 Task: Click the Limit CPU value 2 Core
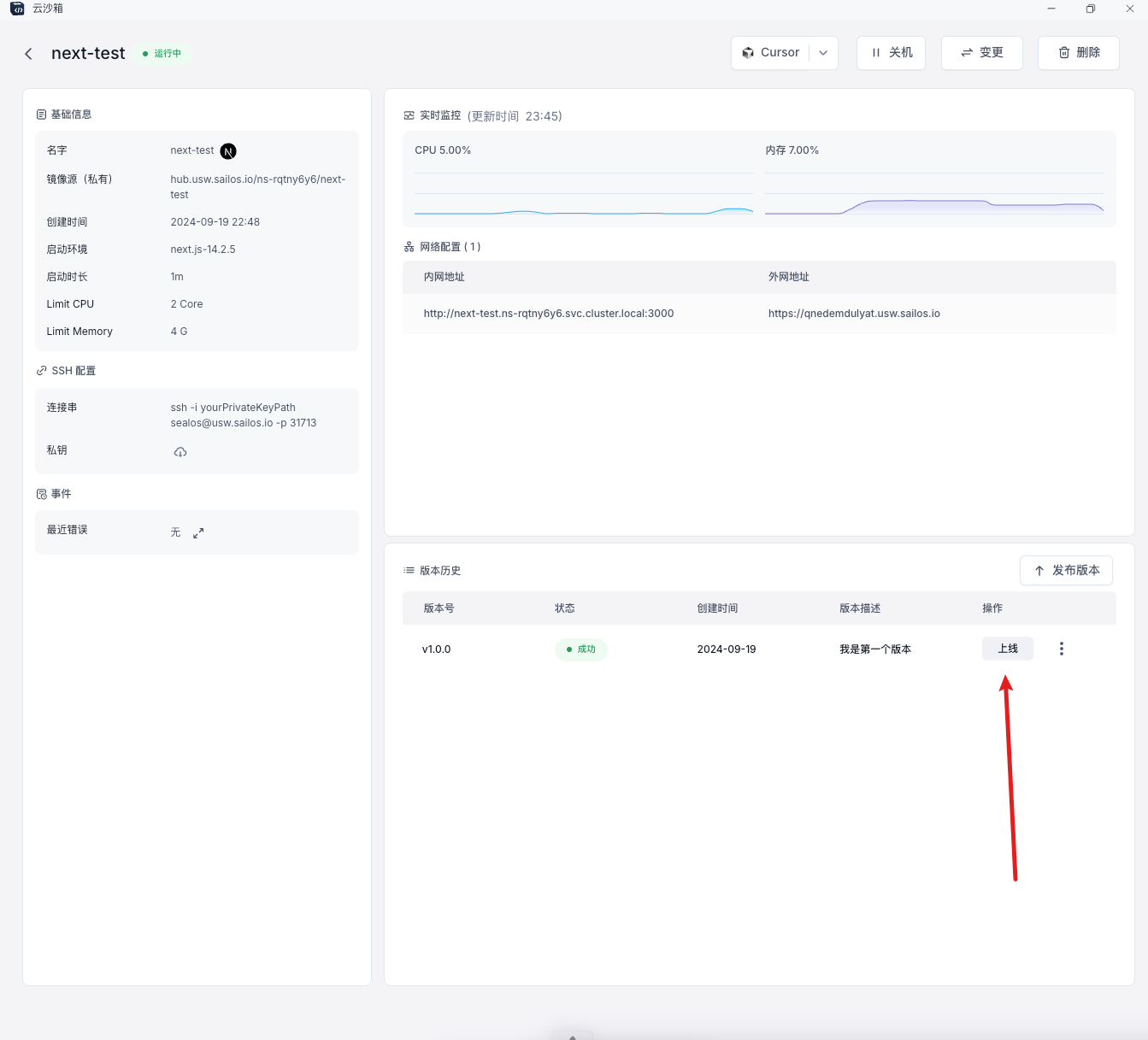click(x=186, y=304)
